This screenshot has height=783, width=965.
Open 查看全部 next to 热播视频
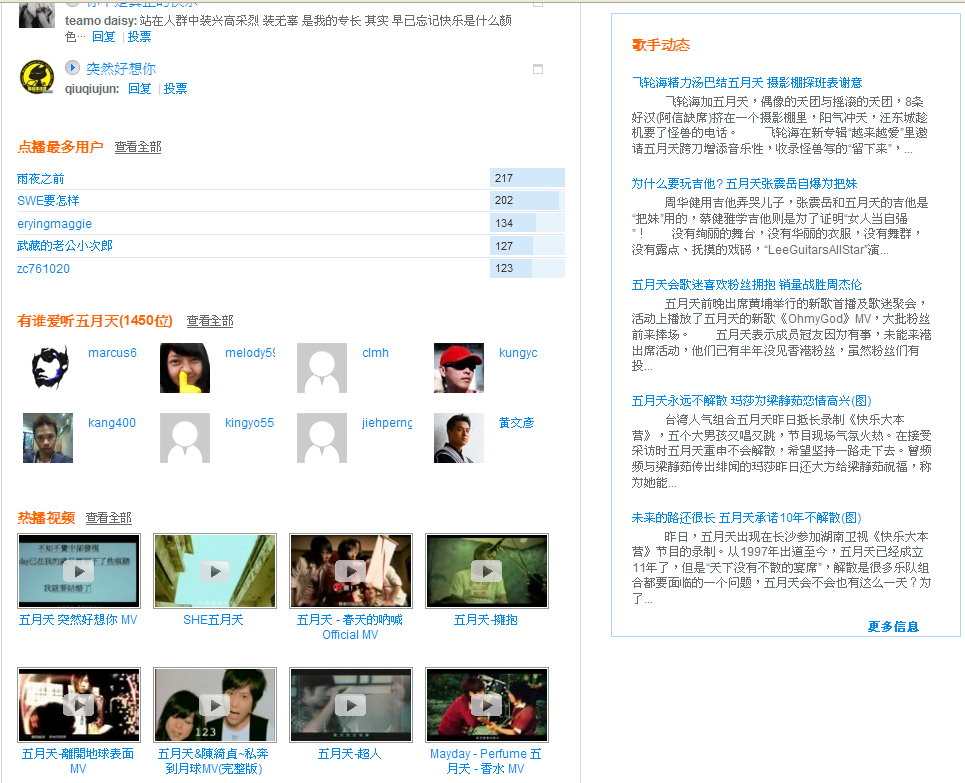point(109,518)
